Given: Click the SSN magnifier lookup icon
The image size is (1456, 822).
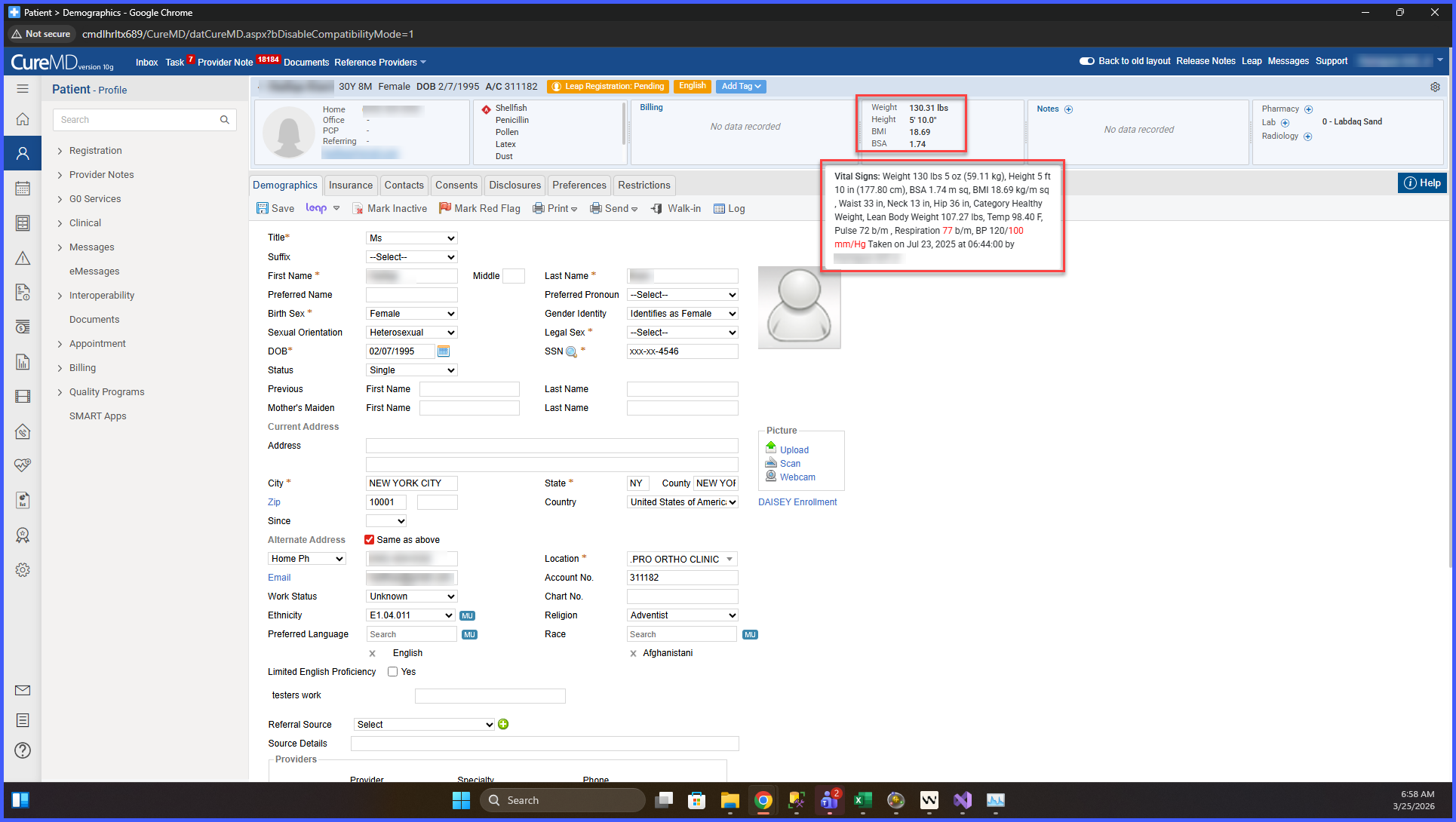Looking at the screenshot, I should [x=571, y=352].
